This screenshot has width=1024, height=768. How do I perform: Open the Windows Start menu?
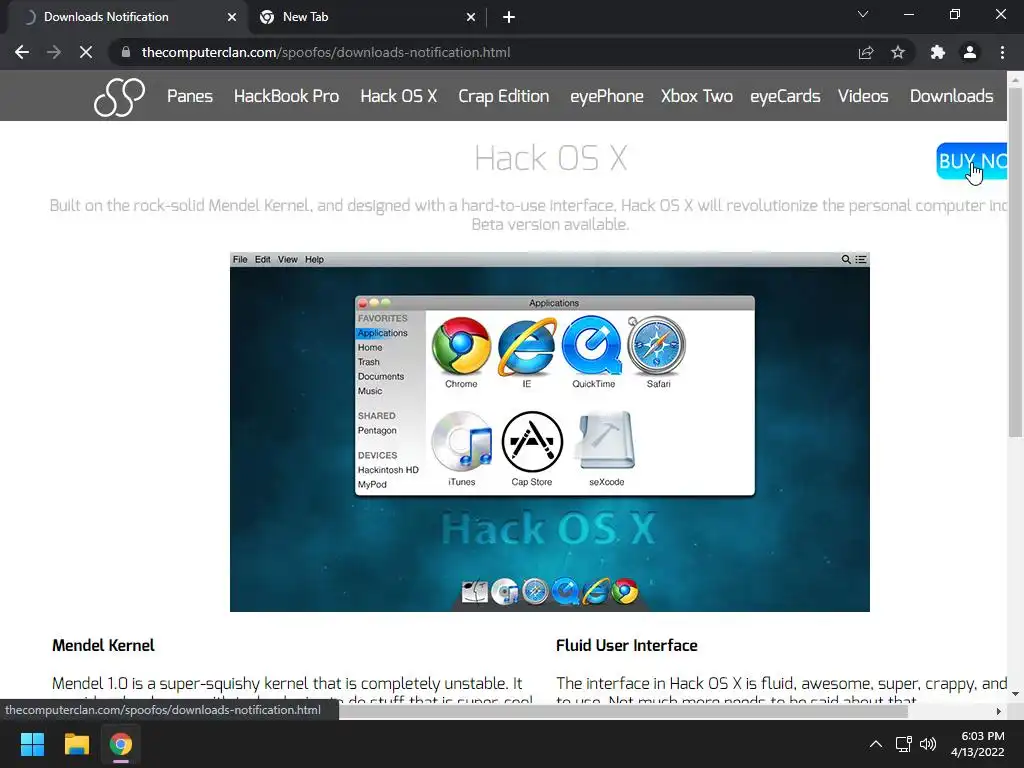(x=32, y=744)
